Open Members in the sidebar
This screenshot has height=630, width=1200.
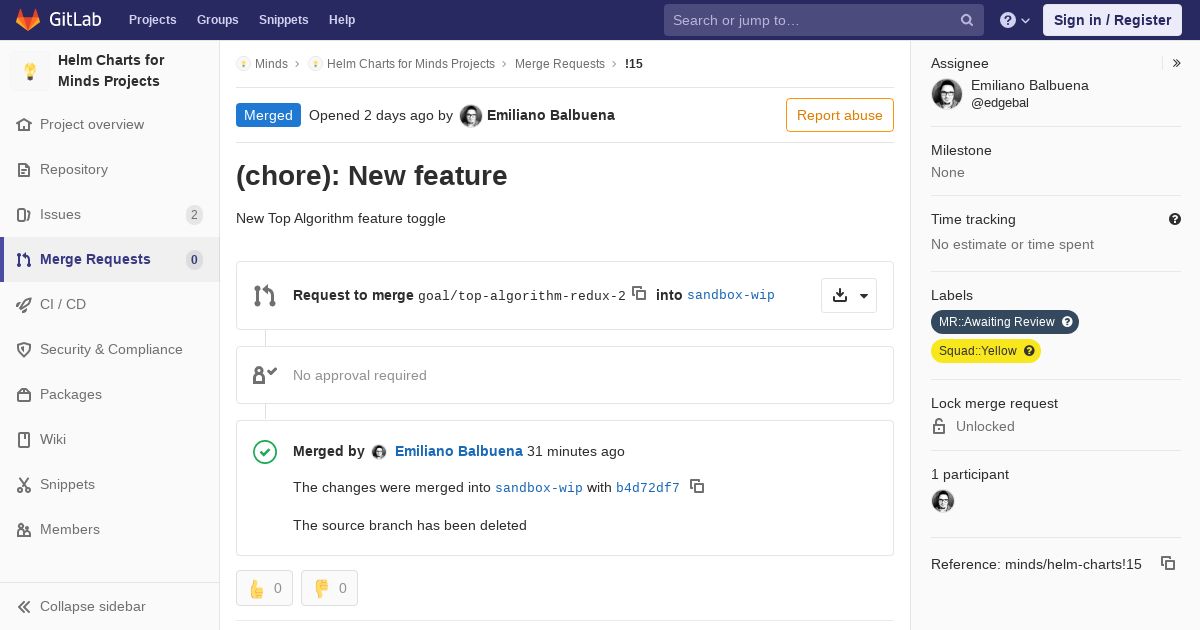70,530
